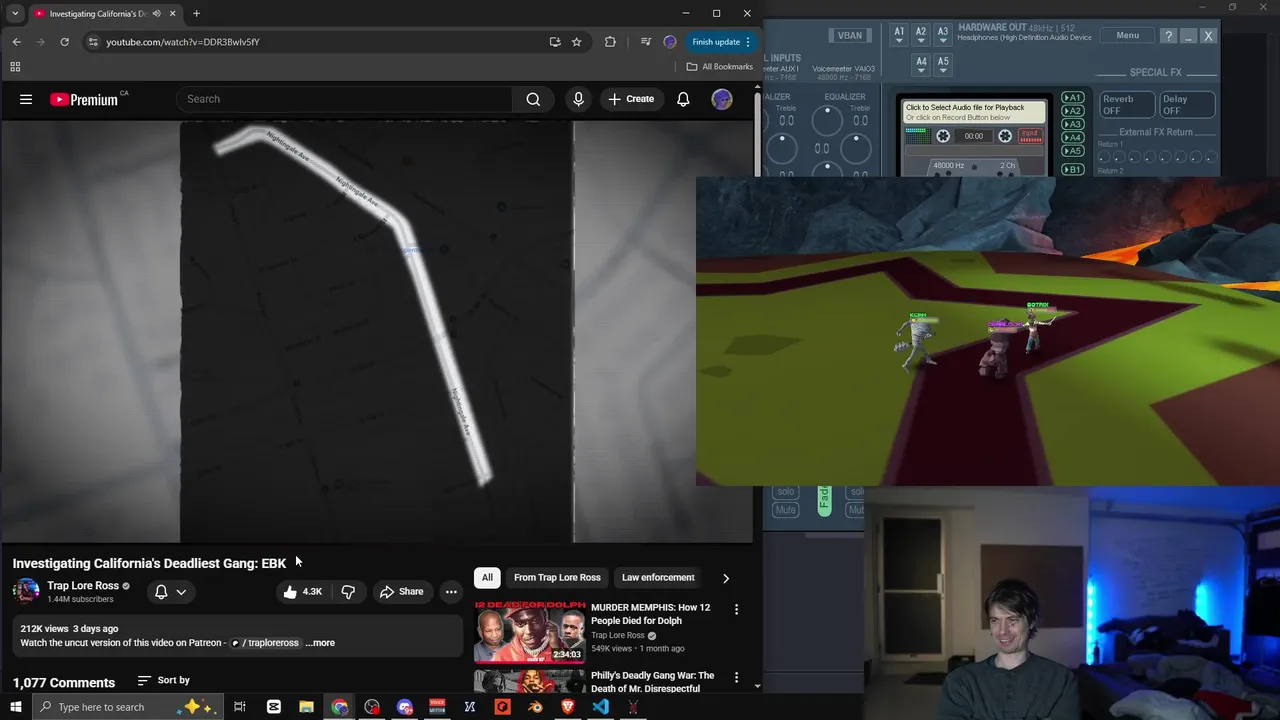
Task: Open new Chrome tab with plus
Action: (196, 14)
